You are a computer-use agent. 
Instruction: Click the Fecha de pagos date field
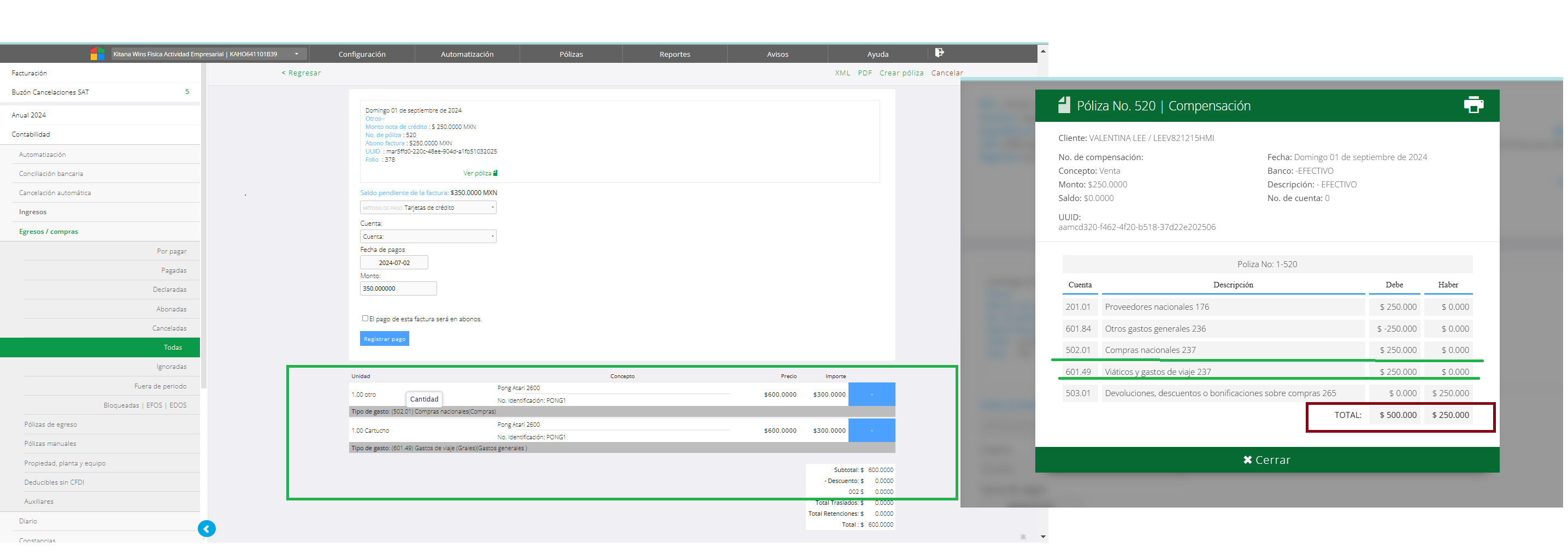(x=394, y=263)
